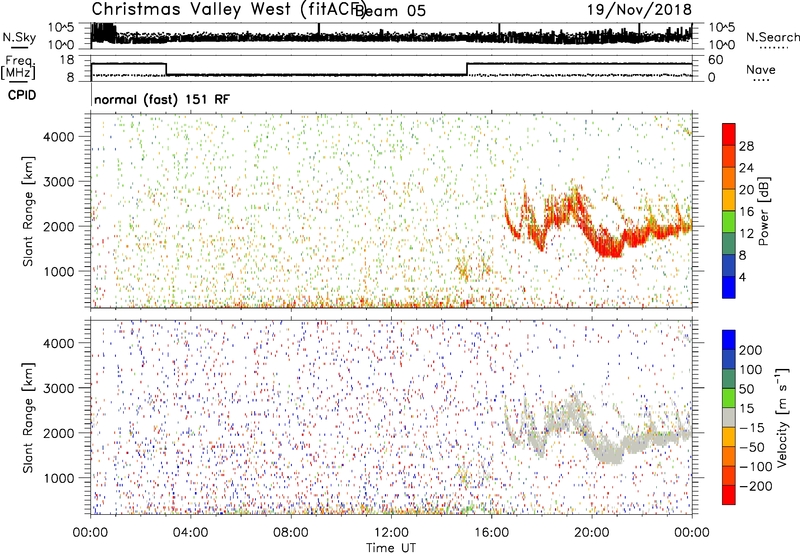Image resolution: width=800 pixels, height=554 pixels.
Task: Click the '200' tick on the velocity scale
Action: 751,350
